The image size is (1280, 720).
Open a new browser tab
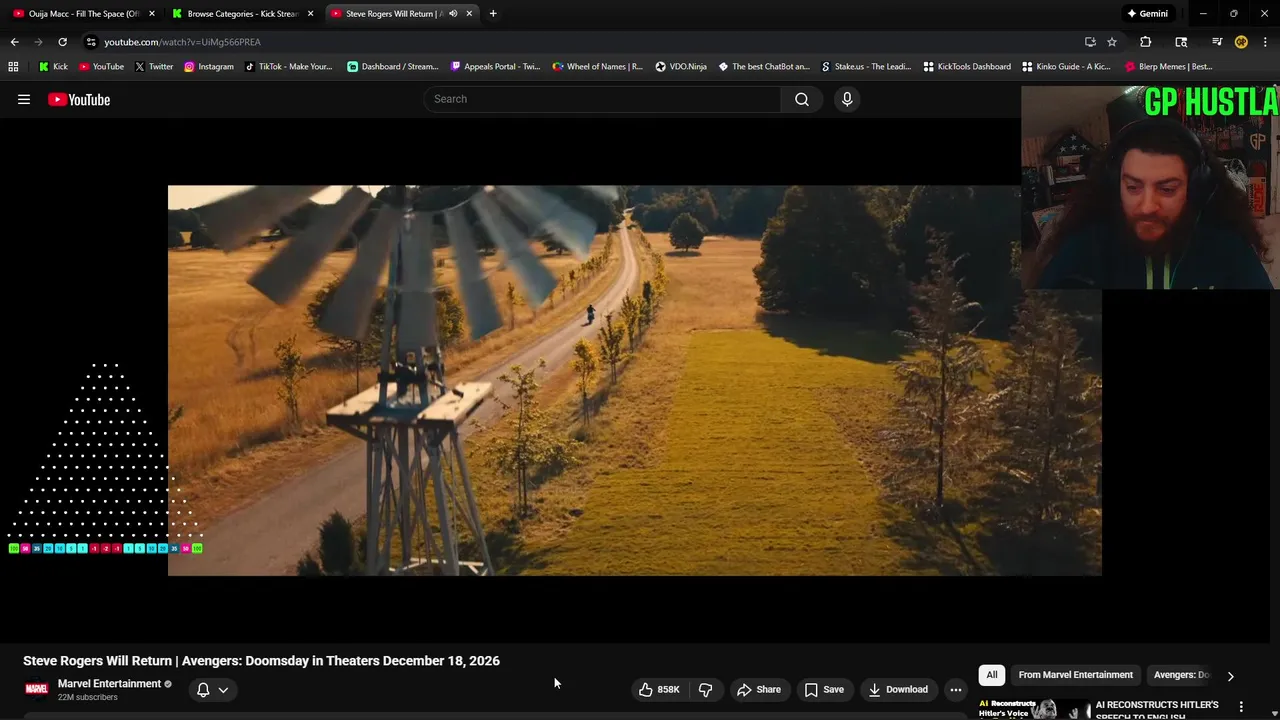pyautogui.click(x=493, y=14)
